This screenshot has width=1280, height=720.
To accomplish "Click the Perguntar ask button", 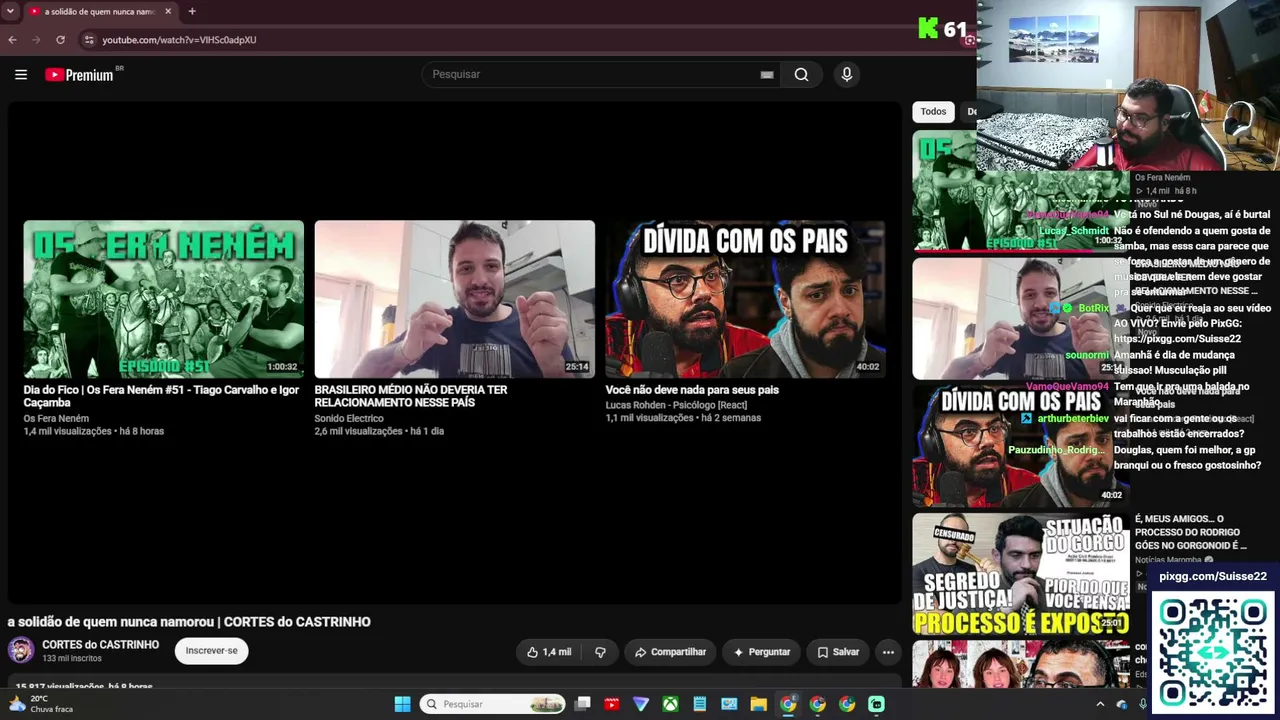I will tap(762, 652).
